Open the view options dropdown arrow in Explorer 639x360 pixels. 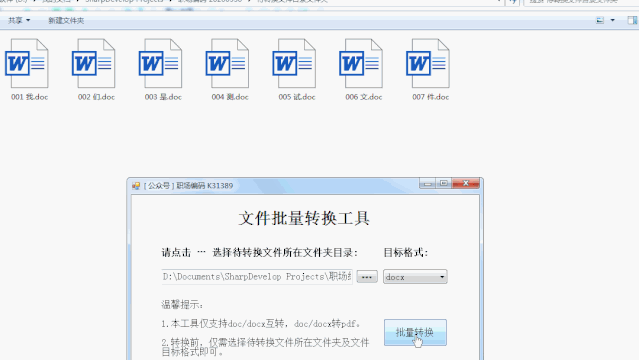click(x=613, y=20)
